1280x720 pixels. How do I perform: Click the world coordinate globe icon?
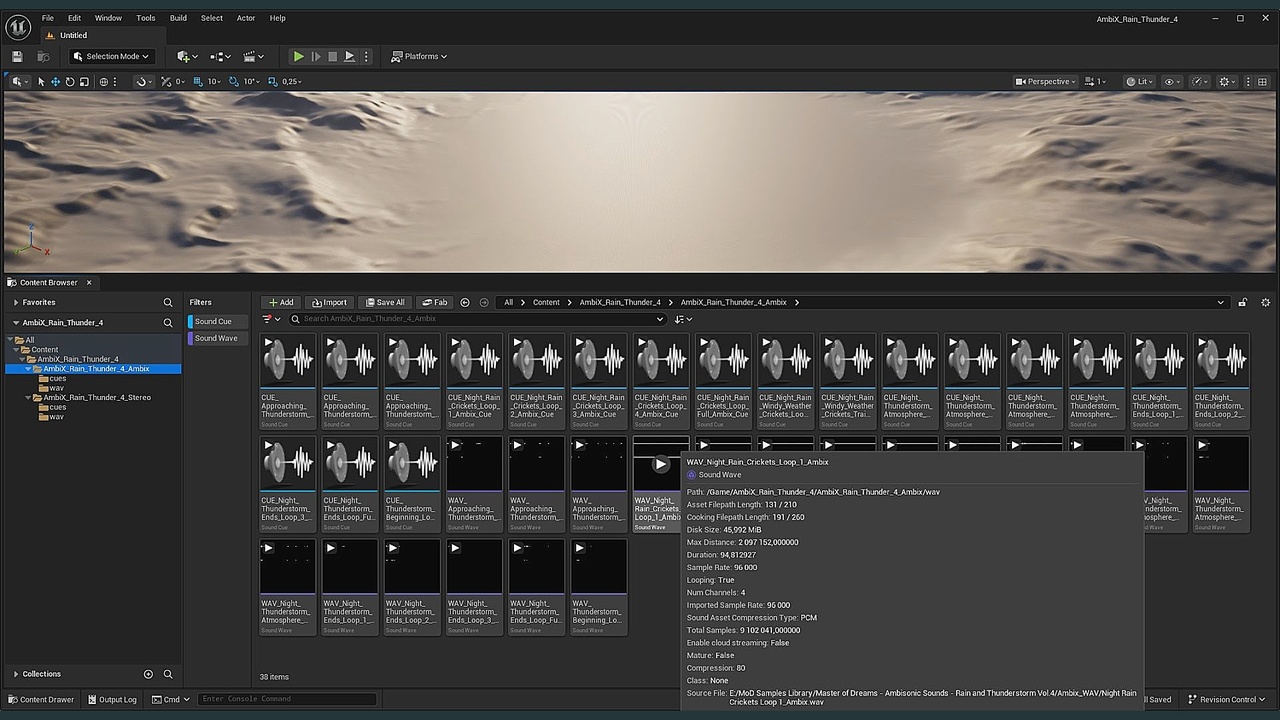click(x=104, y=81)
